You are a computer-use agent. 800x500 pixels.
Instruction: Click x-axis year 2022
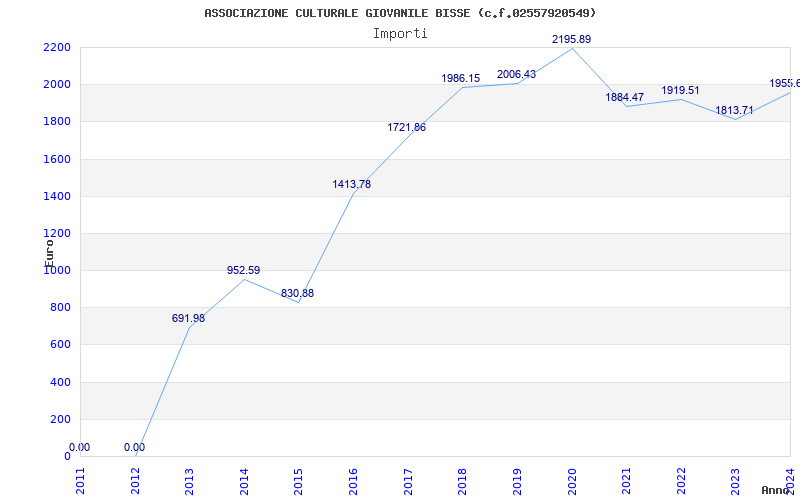(x=681, y=481)
